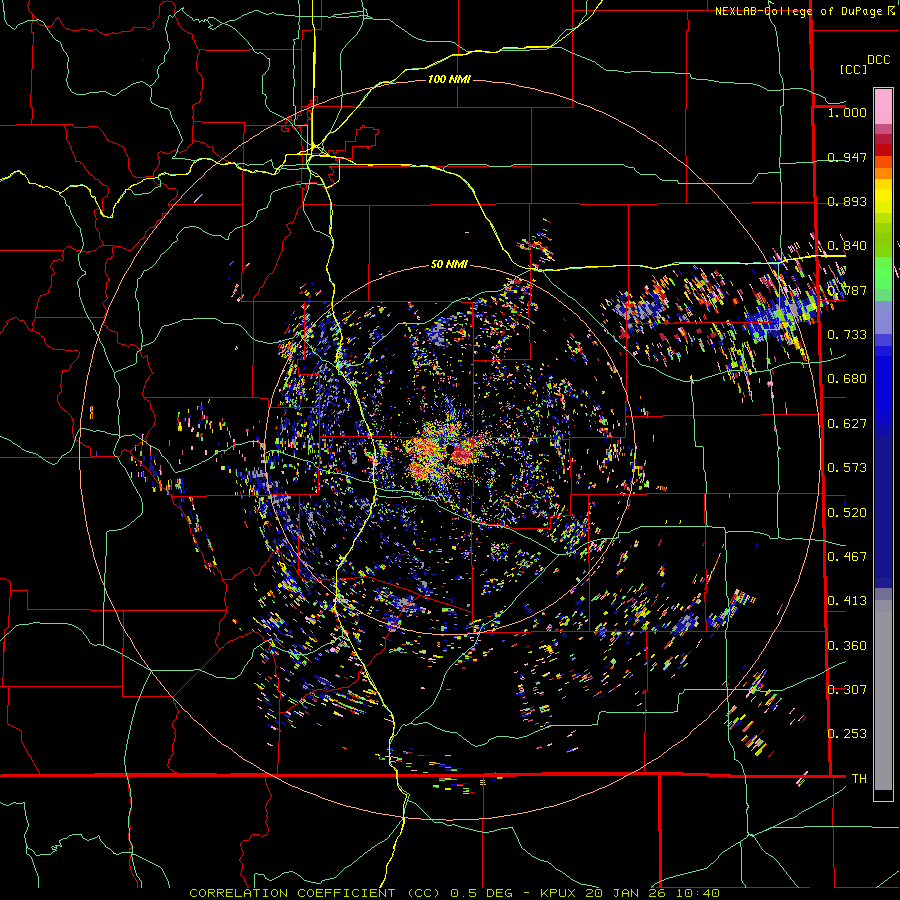Select the 0.573 scale value
Image resolution: width=900 pixels, height=900 pixels.
pos(847,468)
